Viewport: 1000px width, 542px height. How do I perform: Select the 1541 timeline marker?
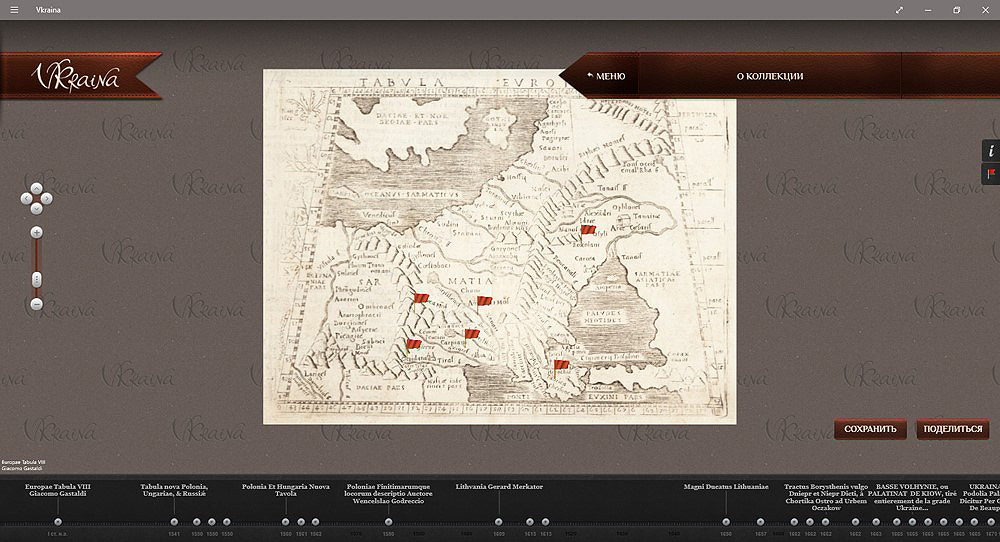tap(174, 522)
